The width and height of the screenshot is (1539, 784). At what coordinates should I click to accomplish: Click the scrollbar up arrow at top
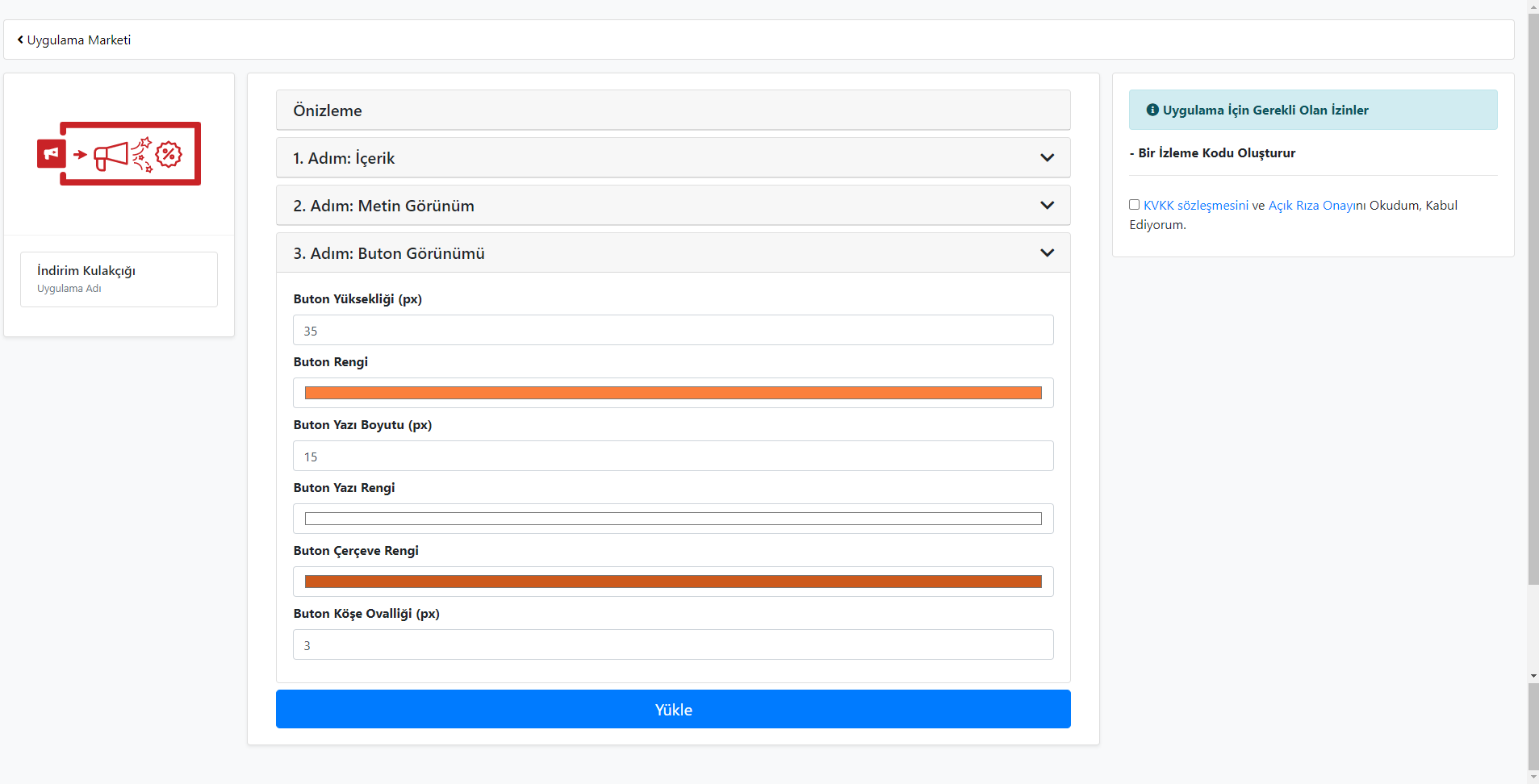tap(1533, 6)
